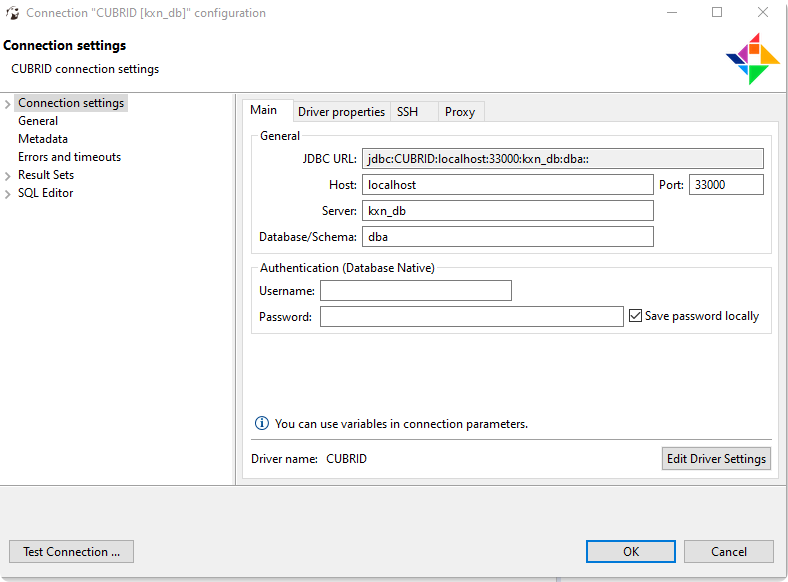The image size is (788, 582).
Task: Click the Password input field
Action: (x=472, y=317)
